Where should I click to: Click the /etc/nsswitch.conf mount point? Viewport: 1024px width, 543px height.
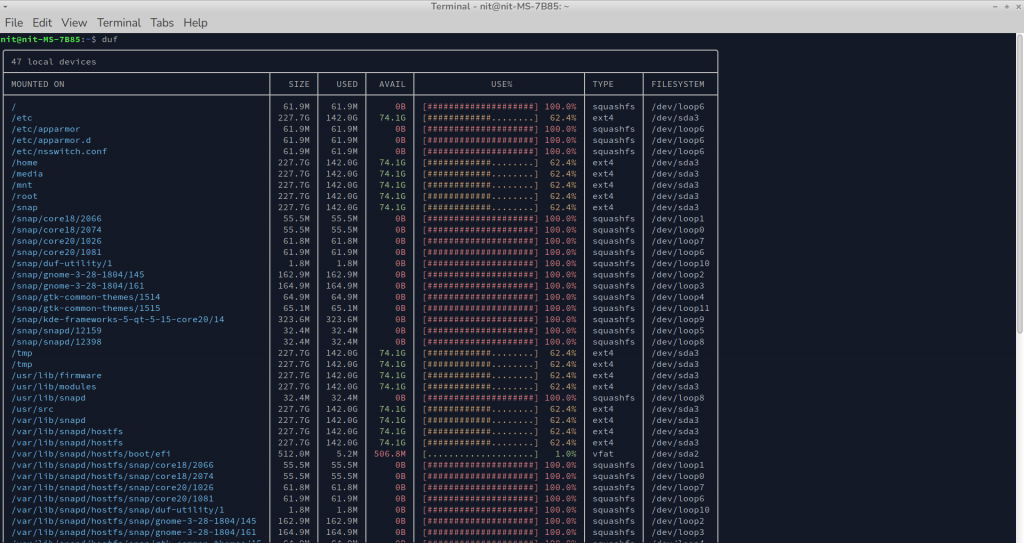click(59, 151)
